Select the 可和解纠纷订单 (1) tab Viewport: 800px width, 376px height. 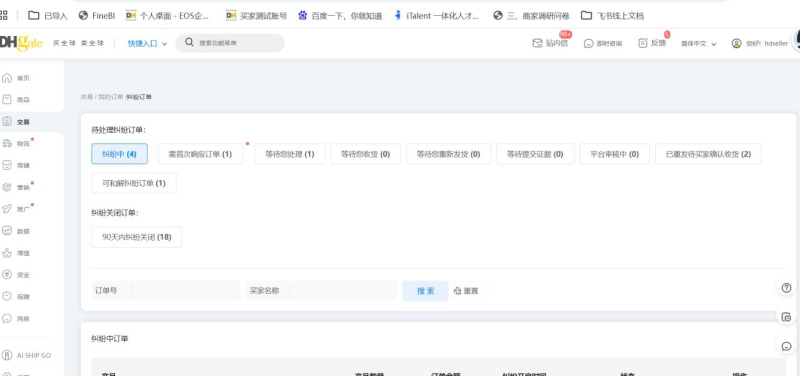click(x=134, y=183)
